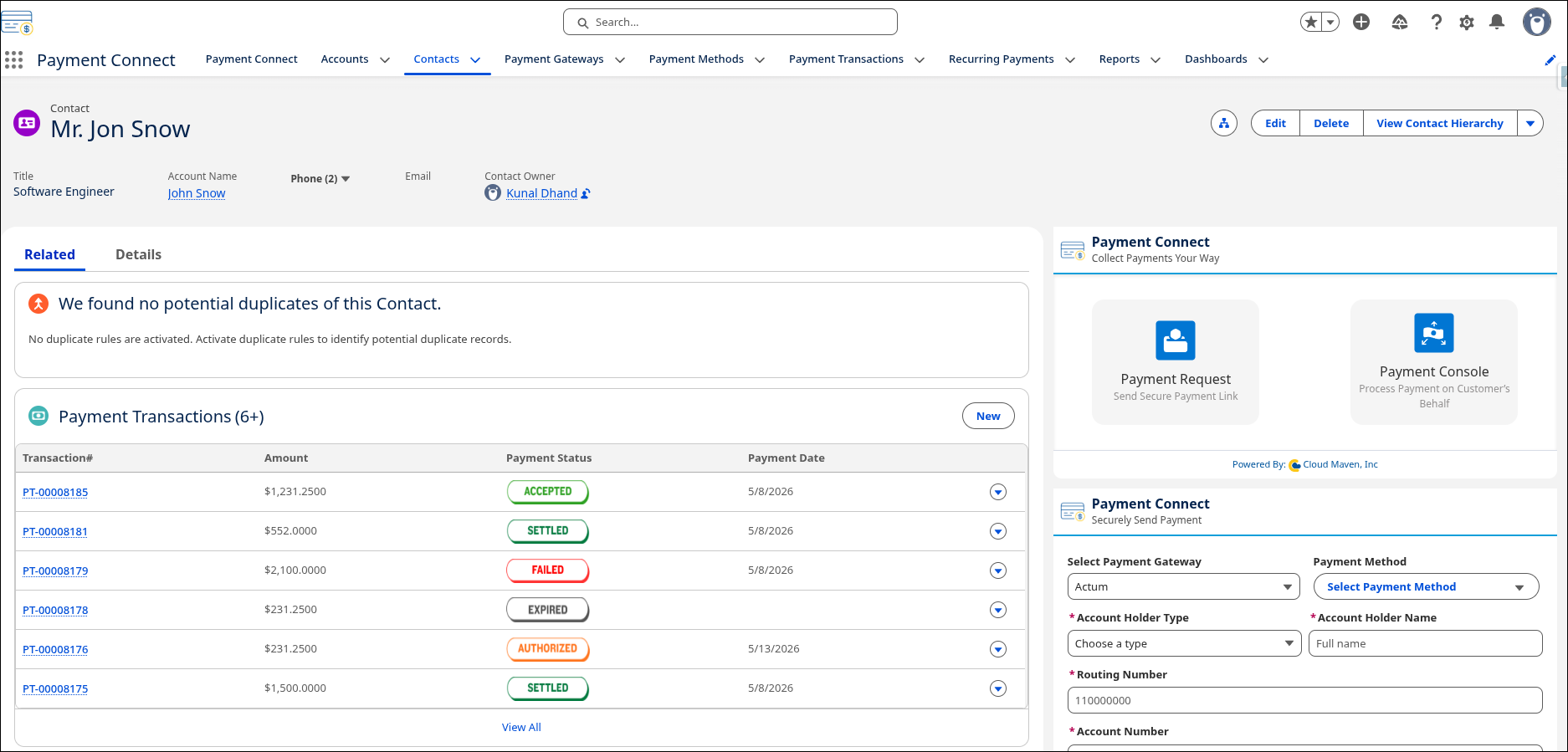Open row actions for PT-00008181
The height and width of the screenshot is (752, 1568).
click(998, 531)
